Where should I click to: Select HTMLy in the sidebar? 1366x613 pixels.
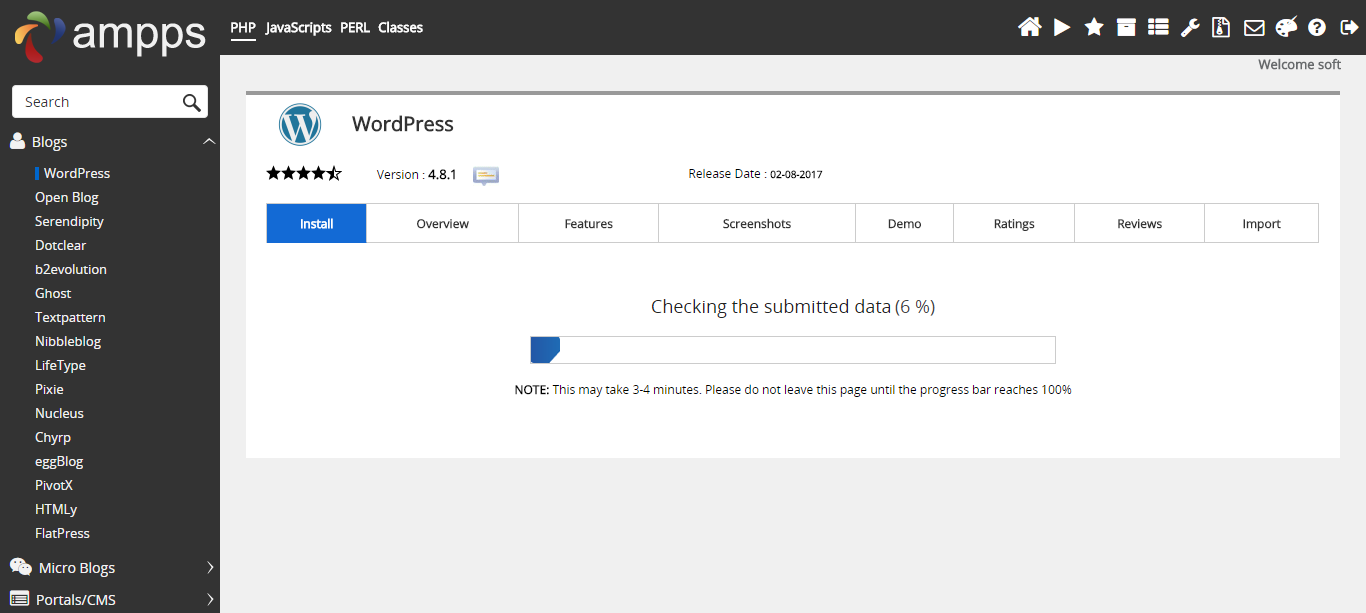[56, 509]
